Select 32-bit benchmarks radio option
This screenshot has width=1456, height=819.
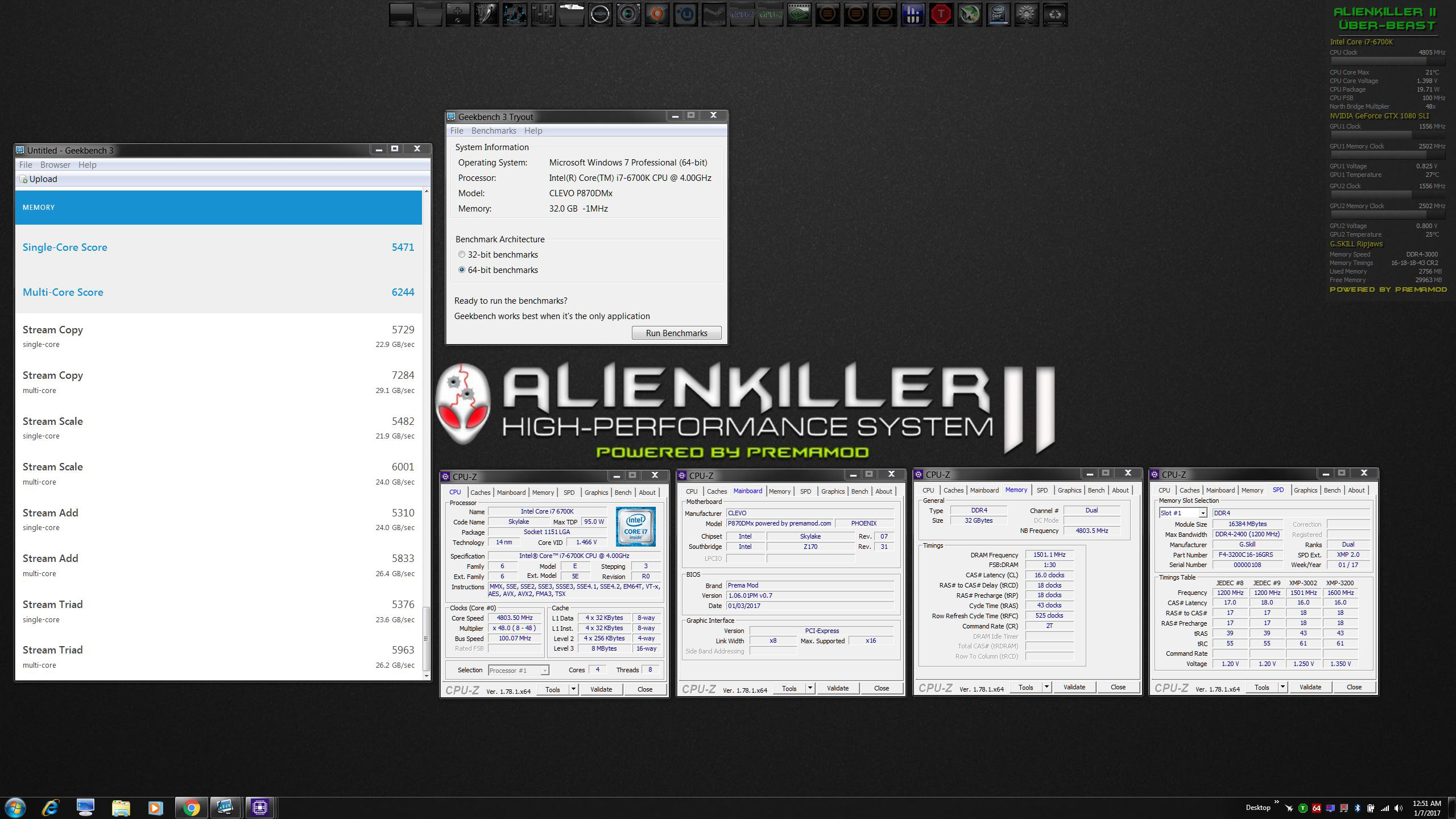coord(462,254)
